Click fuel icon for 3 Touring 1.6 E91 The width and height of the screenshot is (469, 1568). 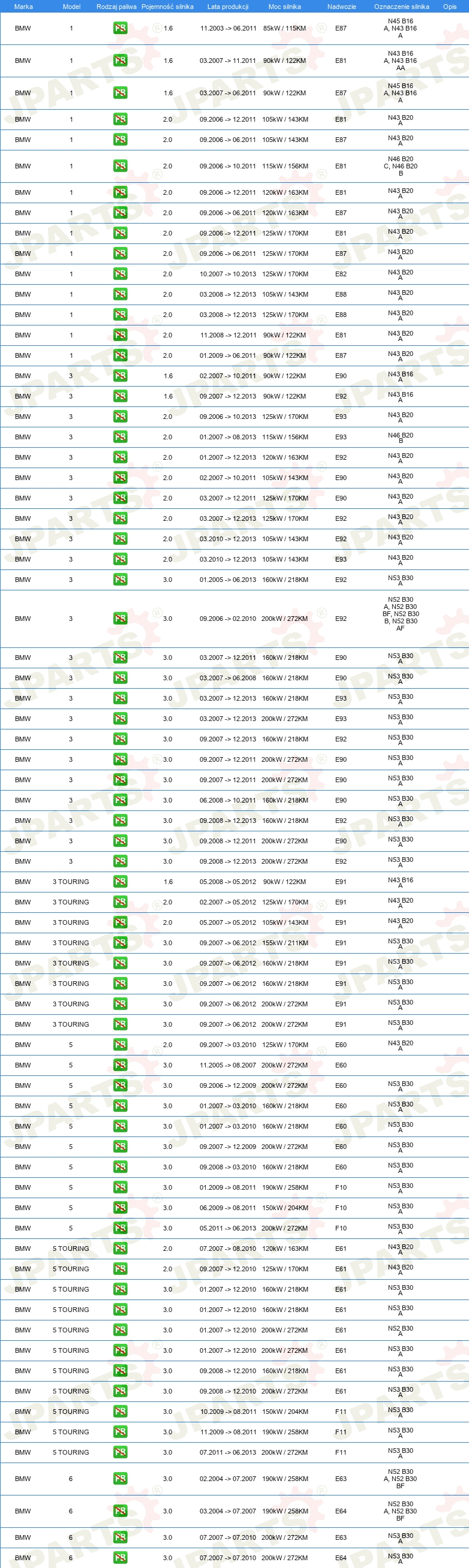pyautogui.click(x=120, y=882)
